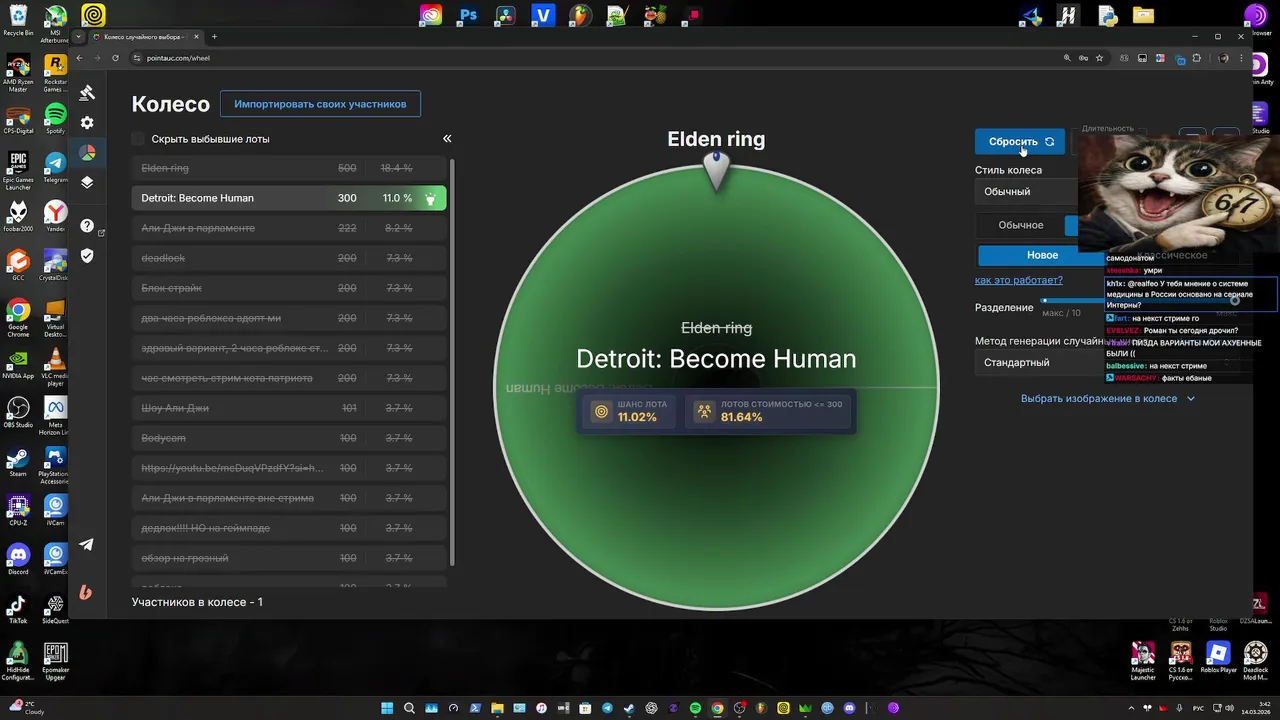Open the auction gavel page in sidebar
Image resolution: width=1280 pixels, height=720 pixels.
87,92
